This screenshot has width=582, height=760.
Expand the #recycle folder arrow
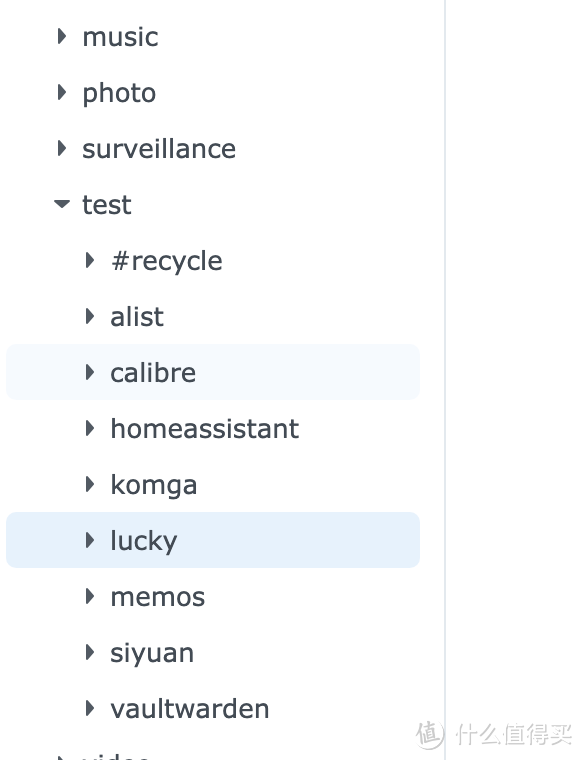point(90,260)
